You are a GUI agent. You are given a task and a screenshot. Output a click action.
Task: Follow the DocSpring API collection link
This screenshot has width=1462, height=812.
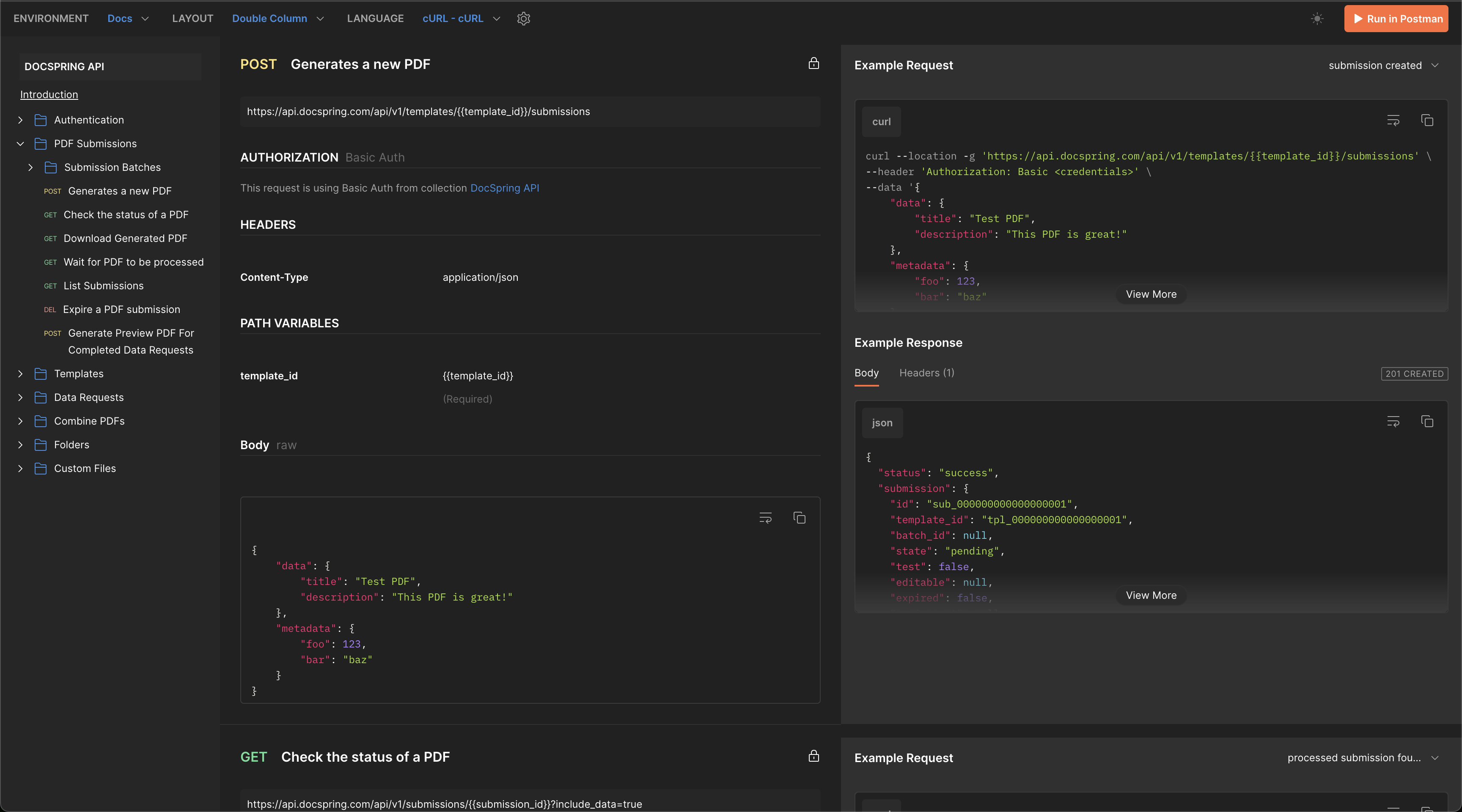click(x=505, y=188)
